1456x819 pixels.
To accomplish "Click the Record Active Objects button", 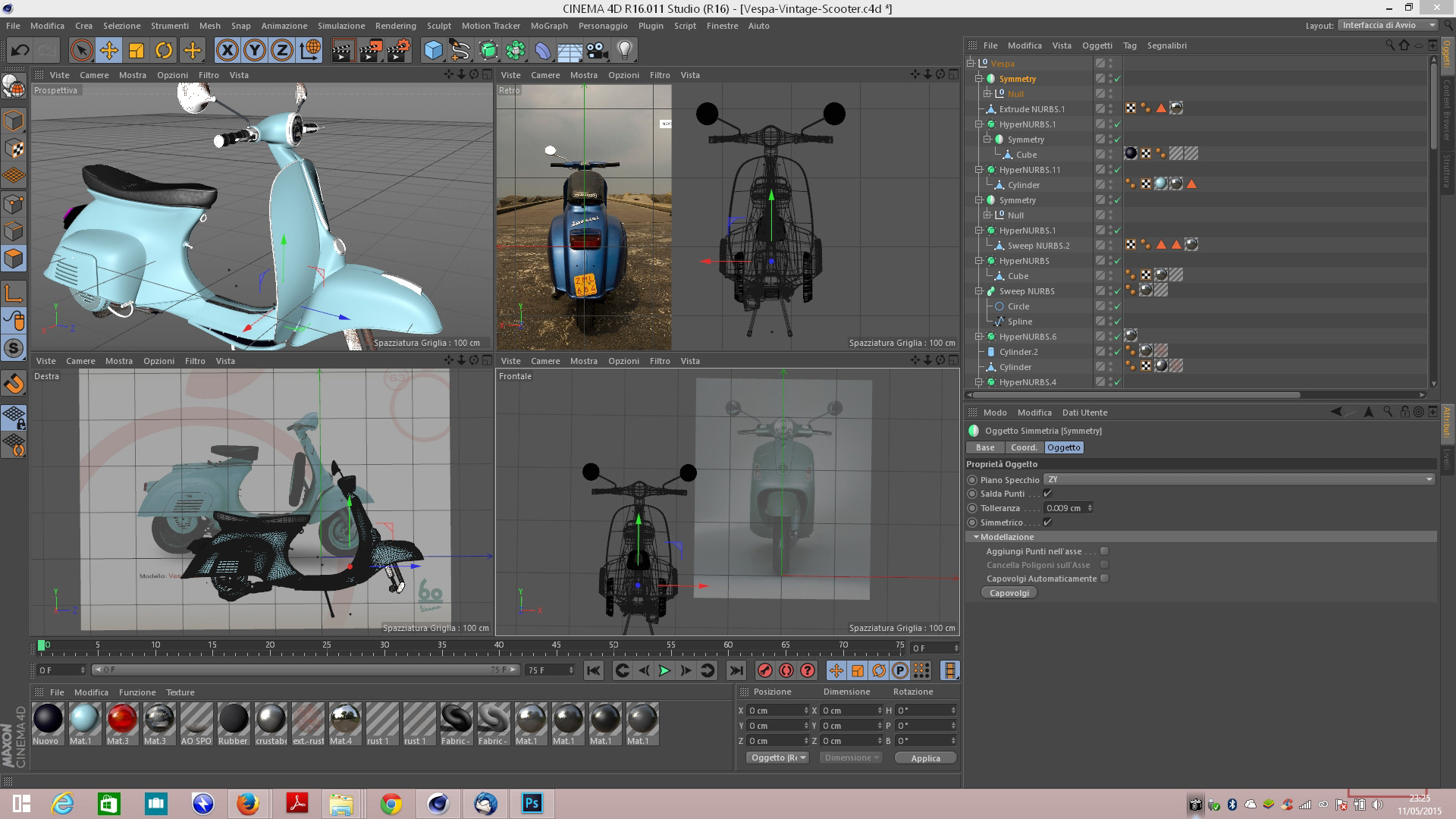I will pos(764,670).
